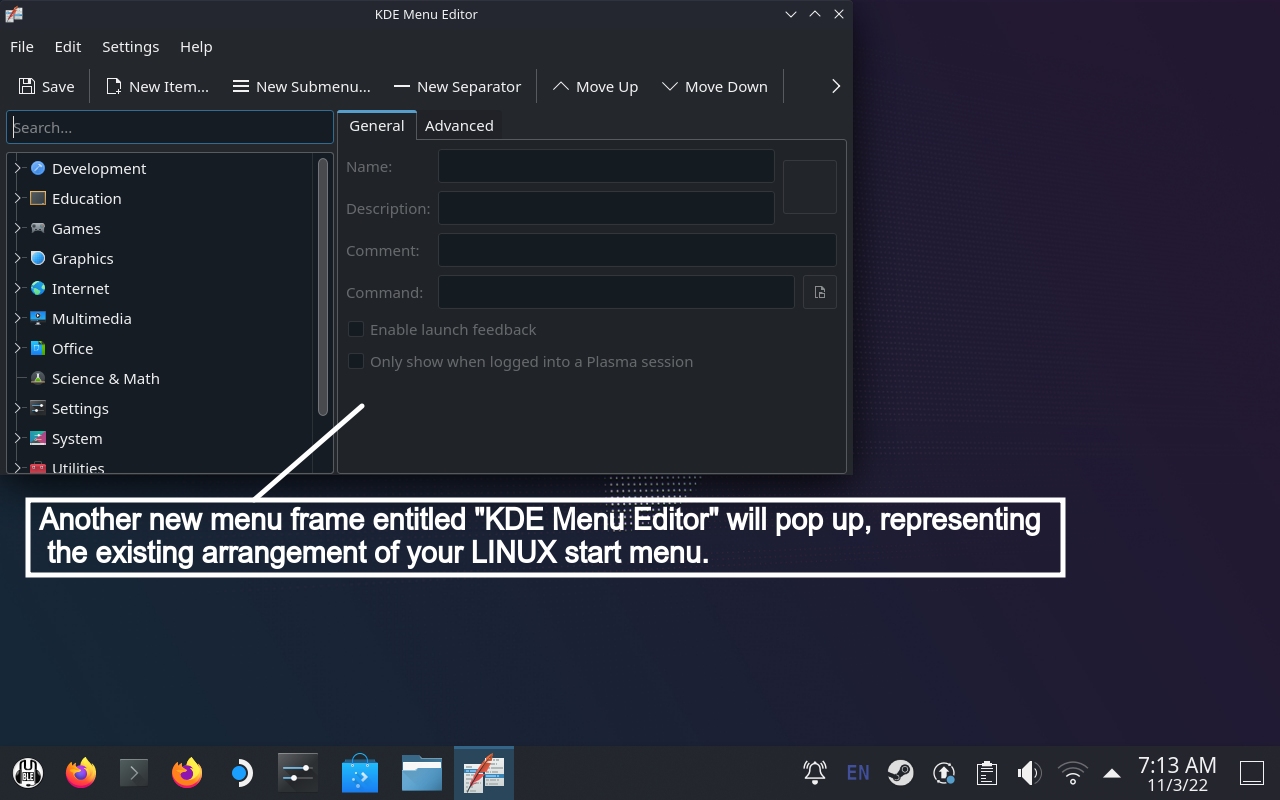Click the Save toolbar button
Image resolution: width=1280 pixels, height=800 pixels.
(46, 86)
